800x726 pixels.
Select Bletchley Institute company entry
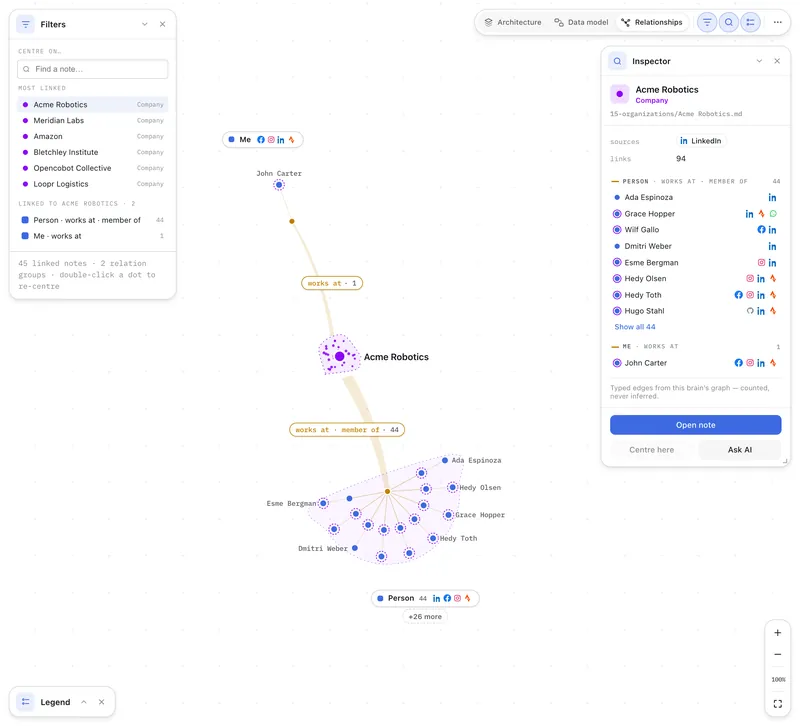[x=92, y=152]
